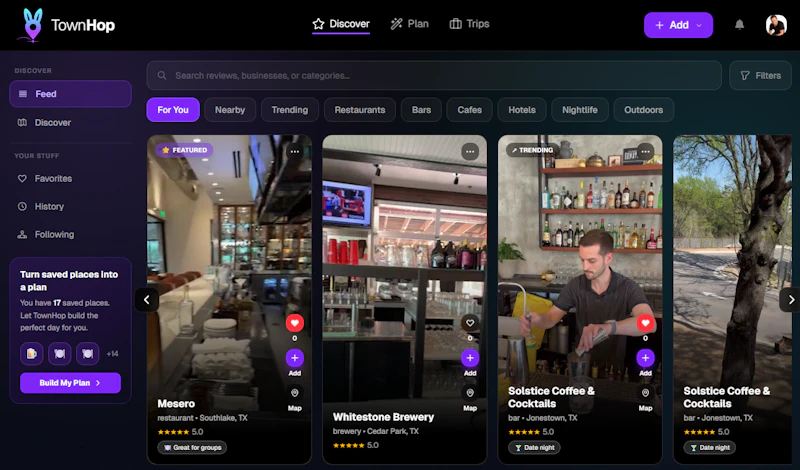800x470 pixels.
Task: Click the Mesero 5.0 star rating
Action: point(180,432)
